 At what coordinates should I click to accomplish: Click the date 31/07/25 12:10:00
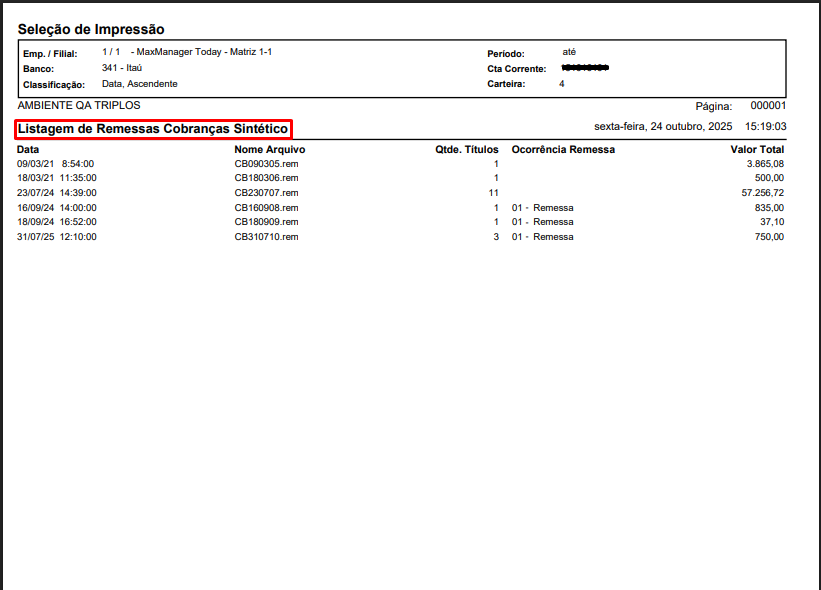pyautogui.click(x=56, y=237)
